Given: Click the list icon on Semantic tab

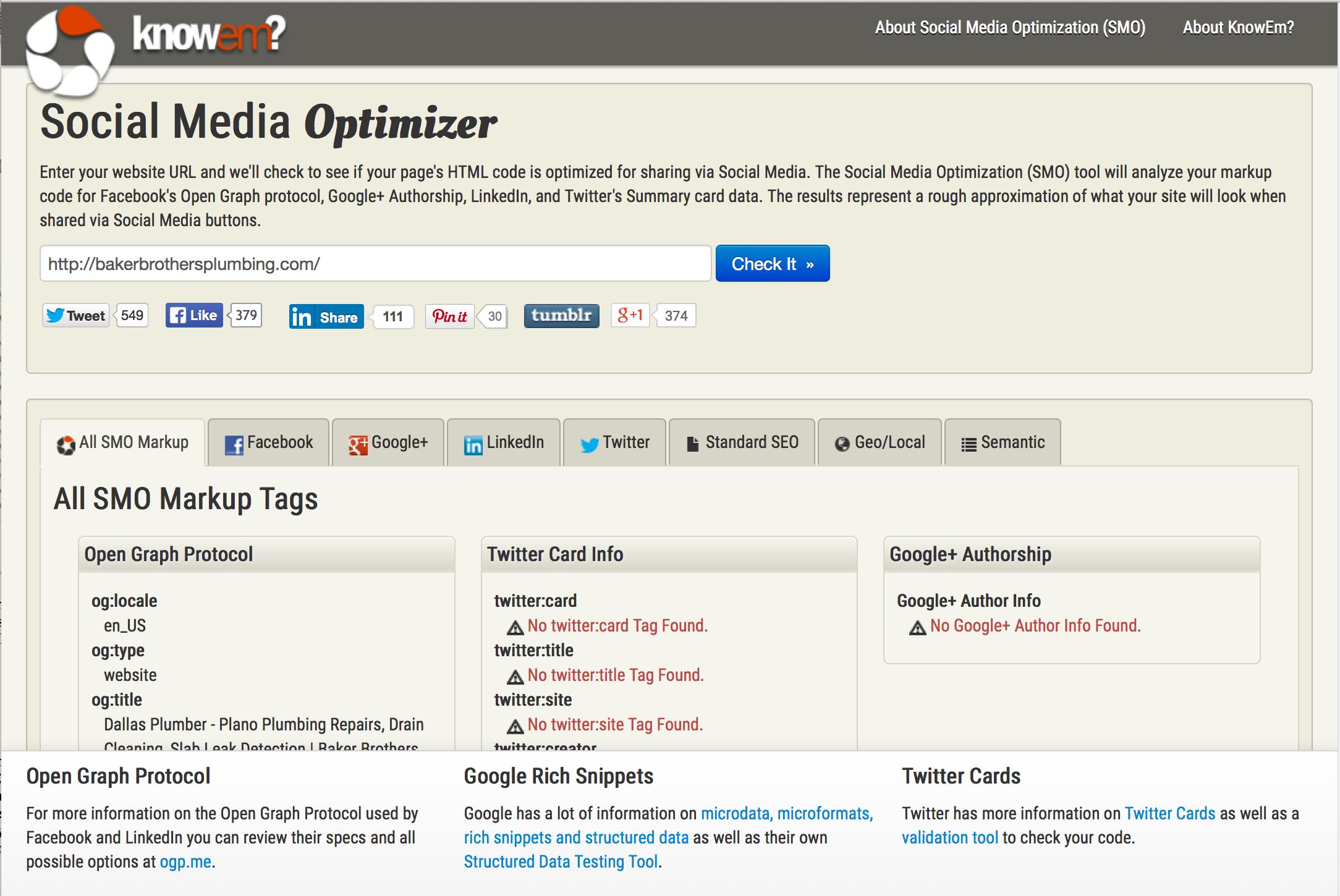Looking at the screenshot, I should [x=969, y=444].
